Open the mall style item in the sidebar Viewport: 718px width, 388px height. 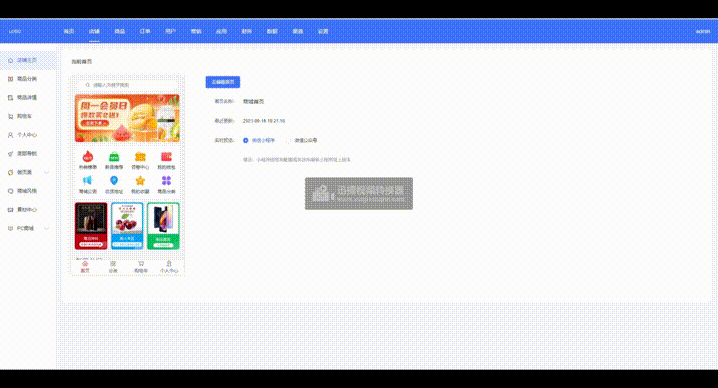pos(27,191)
